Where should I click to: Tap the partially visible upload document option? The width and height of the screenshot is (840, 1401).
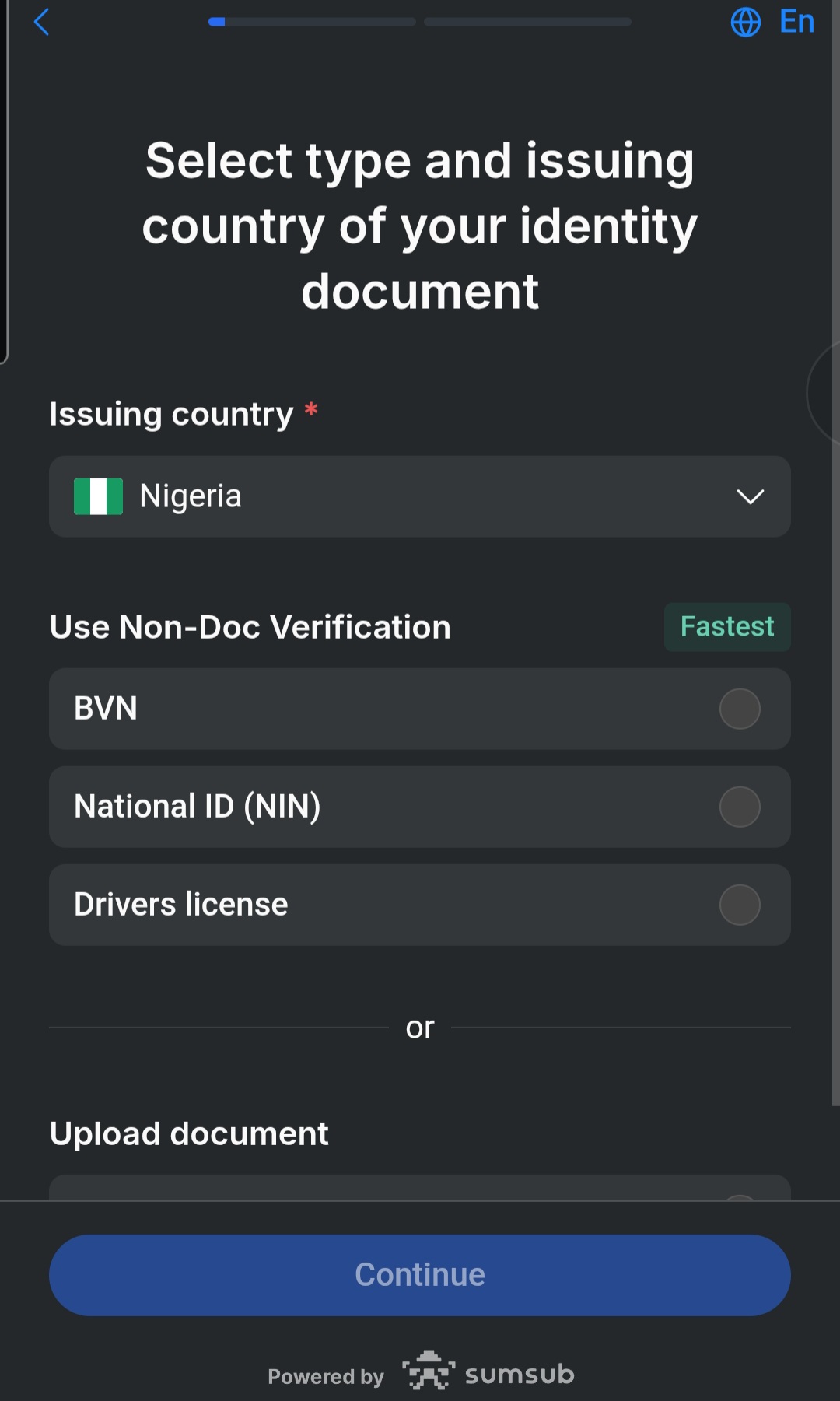(420, 1187)
